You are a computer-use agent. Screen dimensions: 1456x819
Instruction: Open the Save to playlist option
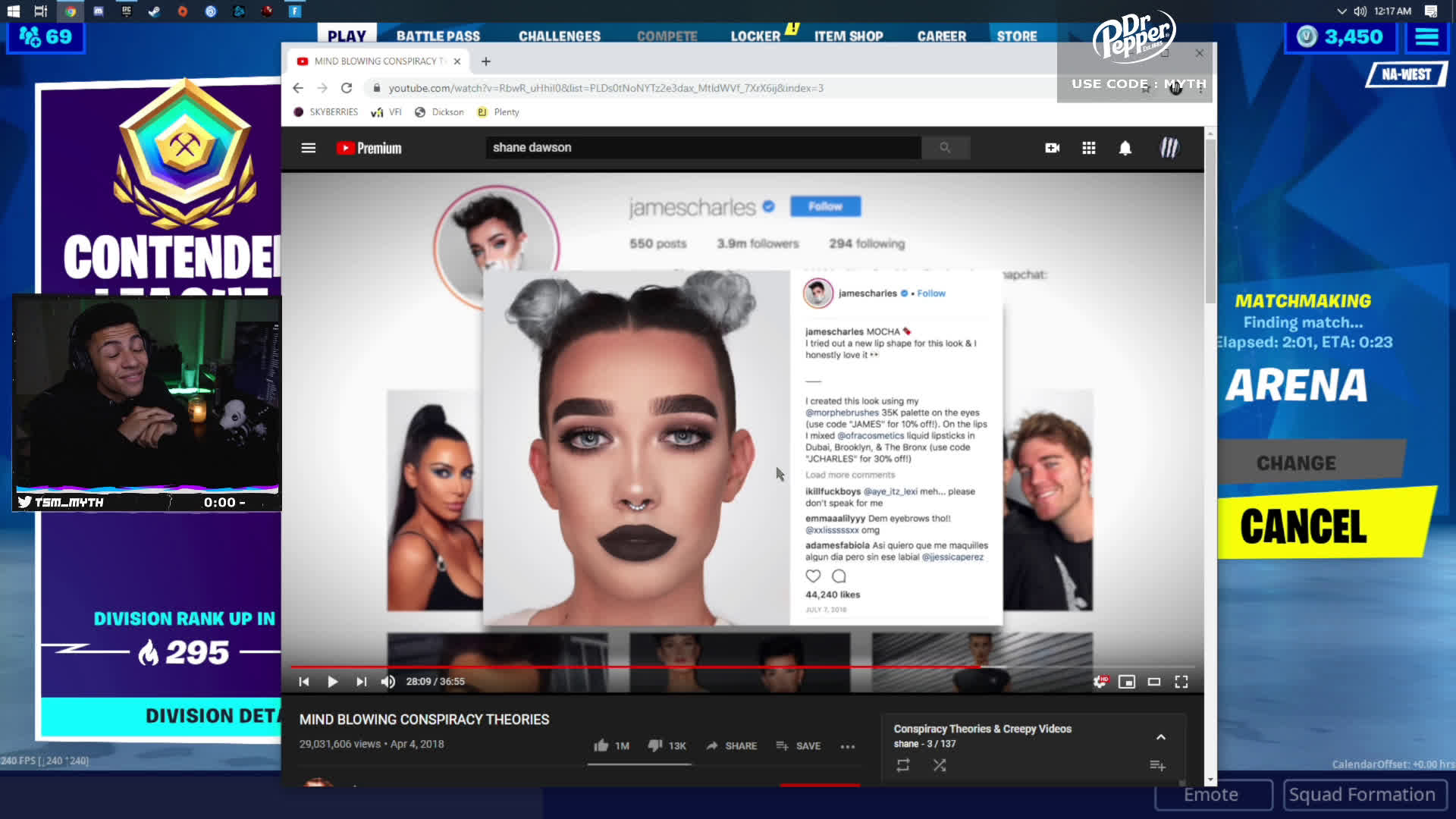[798, 746]
